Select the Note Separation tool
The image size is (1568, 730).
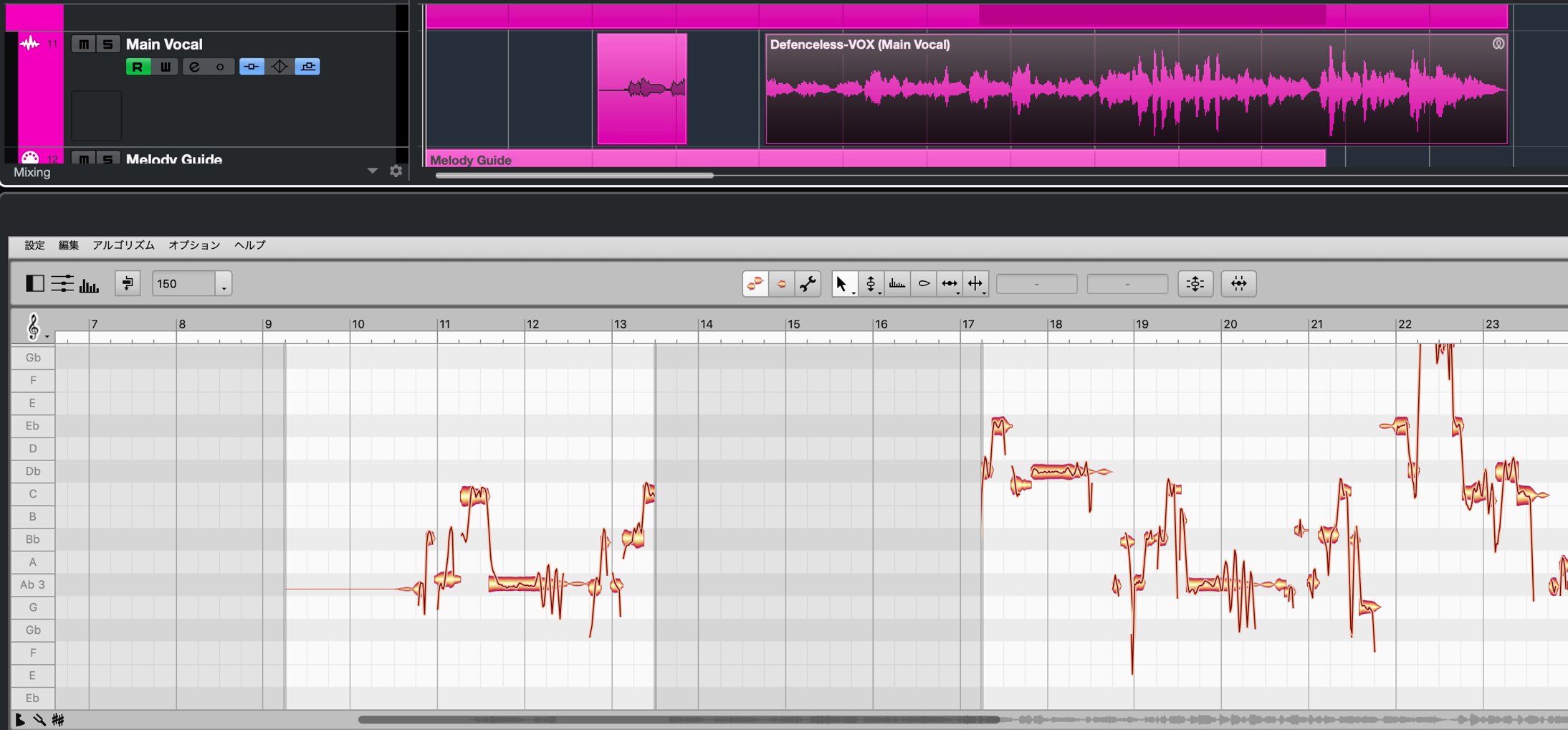click(975, 283)
